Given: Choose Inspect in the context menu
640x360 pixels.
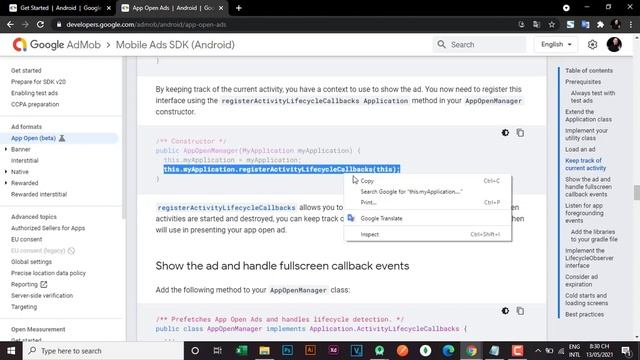Looking at the screenshot, I should tap(428, 234).
